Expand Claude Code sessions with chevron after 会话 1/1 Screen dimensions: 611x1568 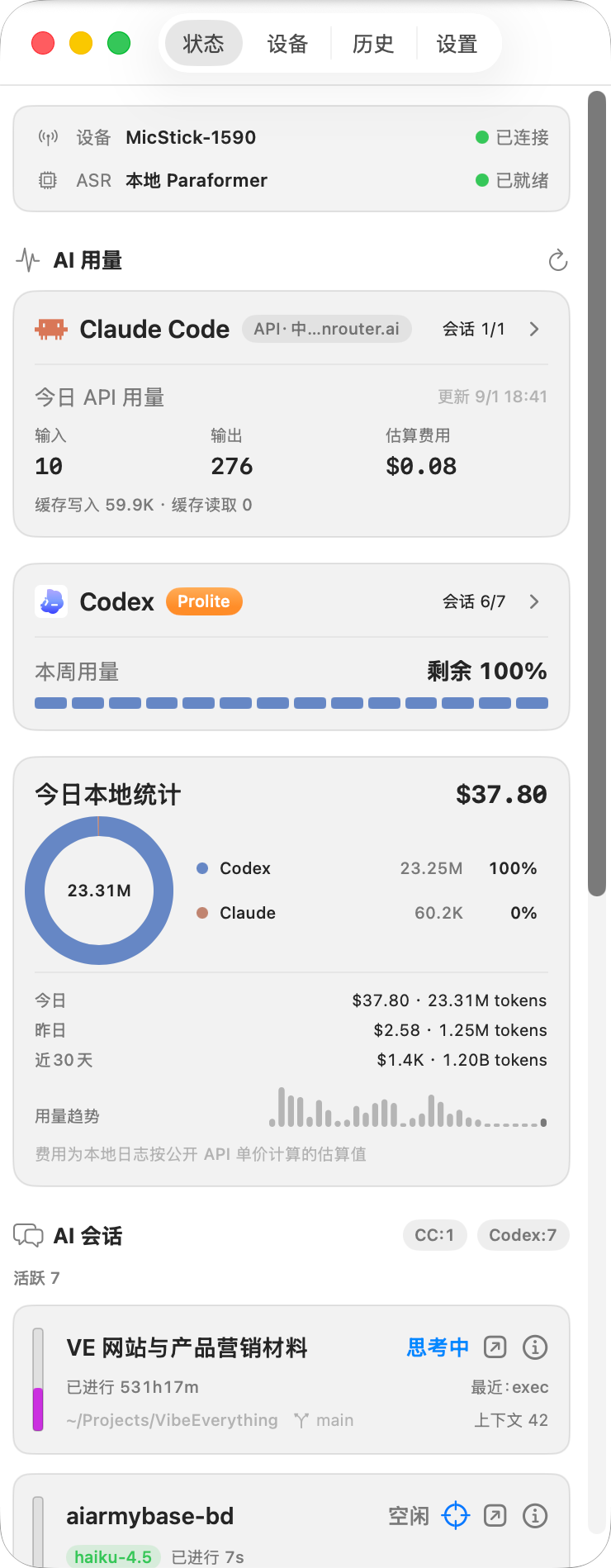(x=534, y=329)
